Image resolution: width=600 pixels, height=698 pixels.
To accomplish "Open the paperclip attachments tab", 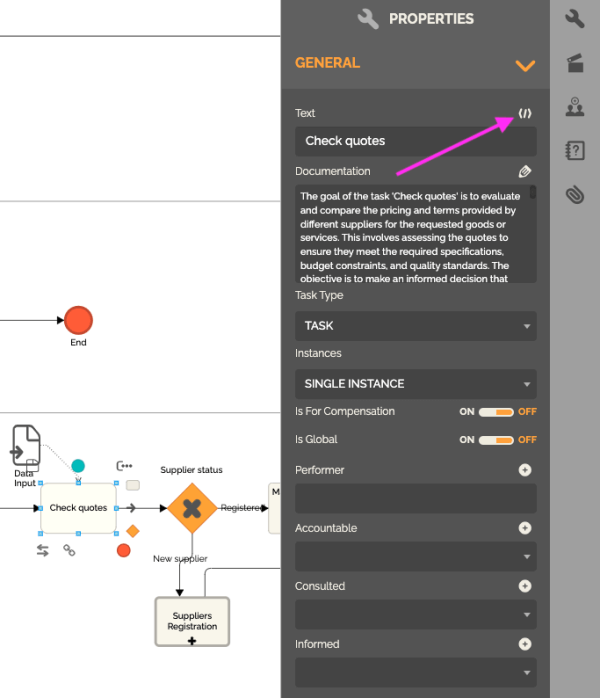I will 575,195.
